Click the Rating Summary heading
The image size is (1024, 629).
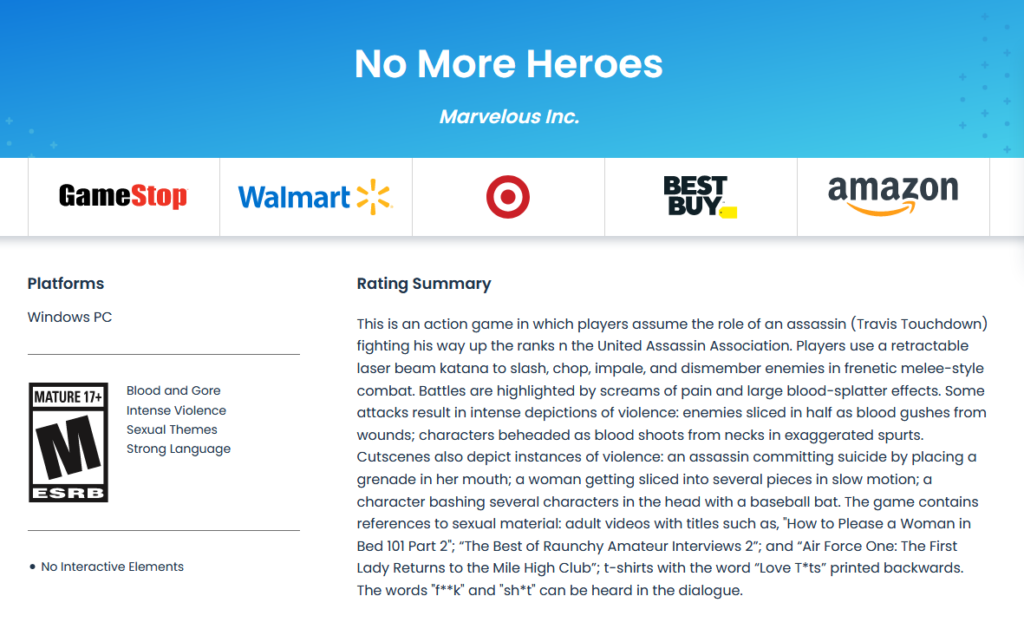424,283
